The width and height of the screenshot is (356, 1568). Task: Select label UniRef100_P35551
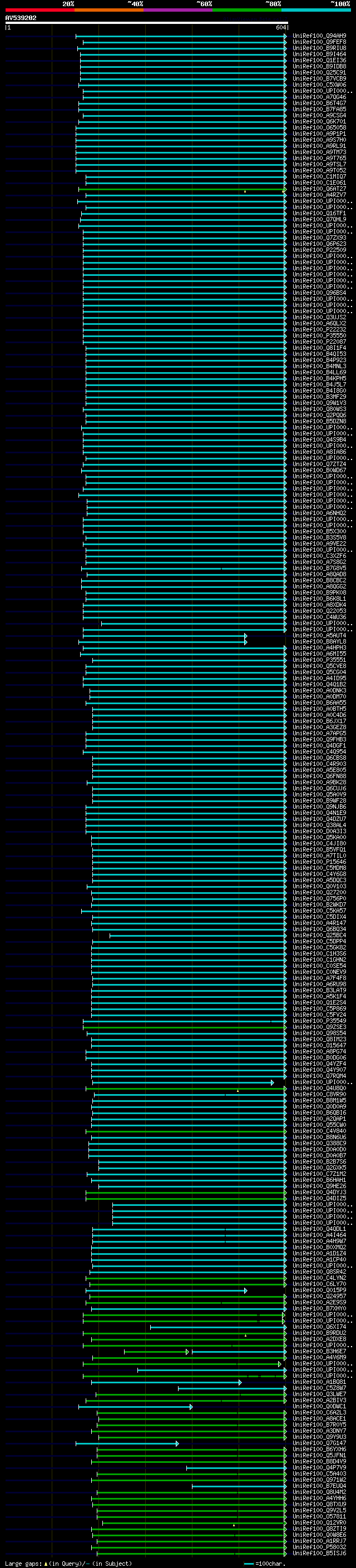(x=319, y=660)
